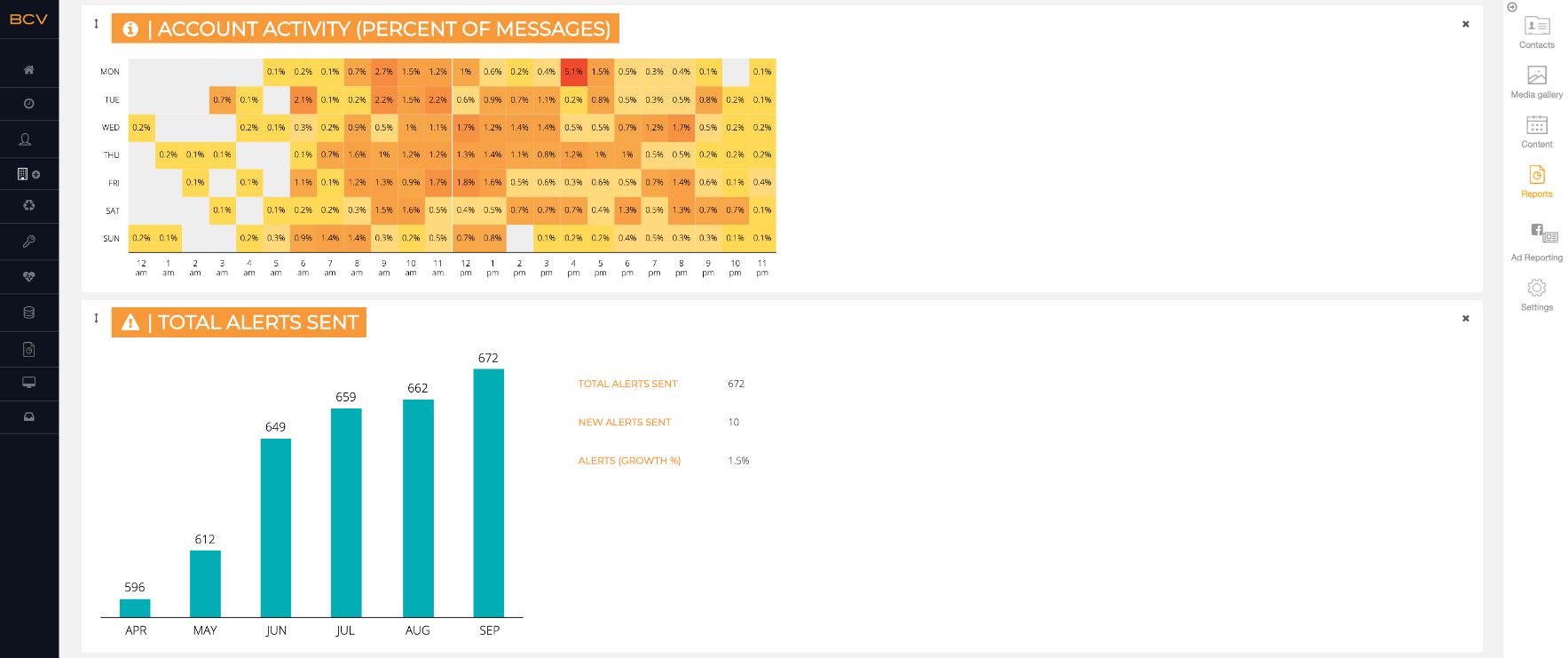This screenshot has height=658, width=1568.
Task: Click the NEW ALERTS SENT stat label
Action: coord(625,422)
